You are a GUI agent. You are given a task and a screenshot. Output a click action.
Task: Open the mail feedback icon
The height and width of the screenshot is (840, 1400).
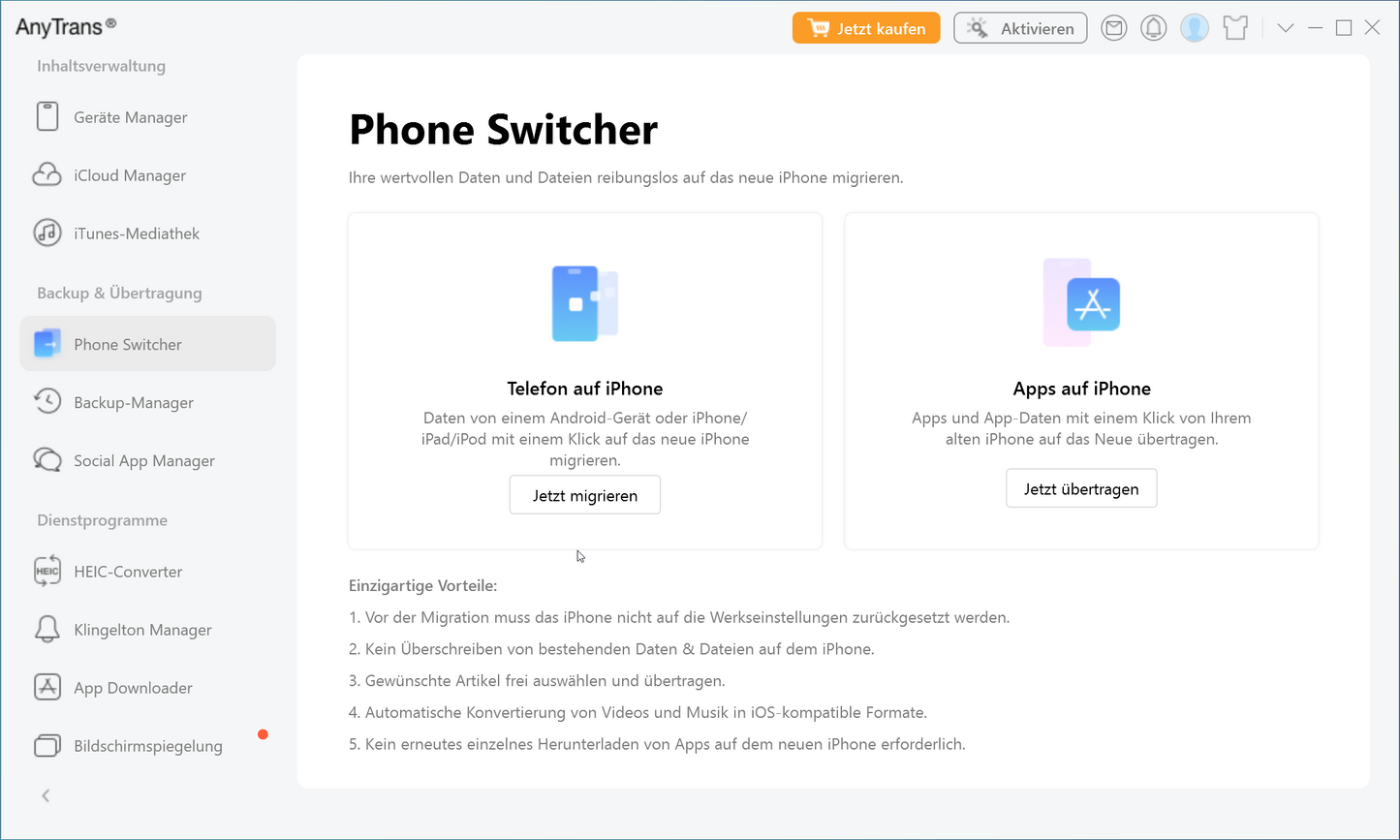pos(1114,28)
